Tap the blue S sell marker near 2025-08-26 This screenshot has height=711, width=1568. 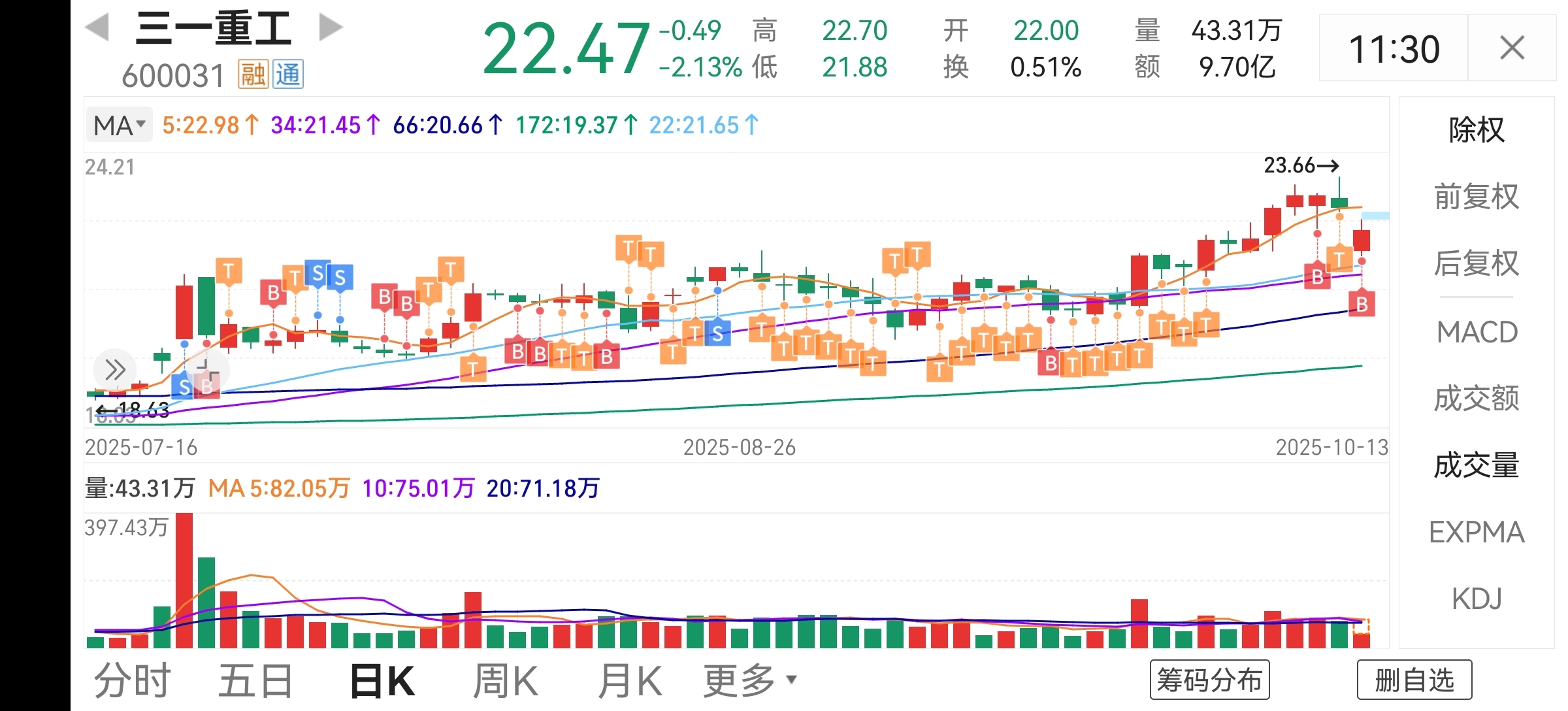[x=717, y=334]
